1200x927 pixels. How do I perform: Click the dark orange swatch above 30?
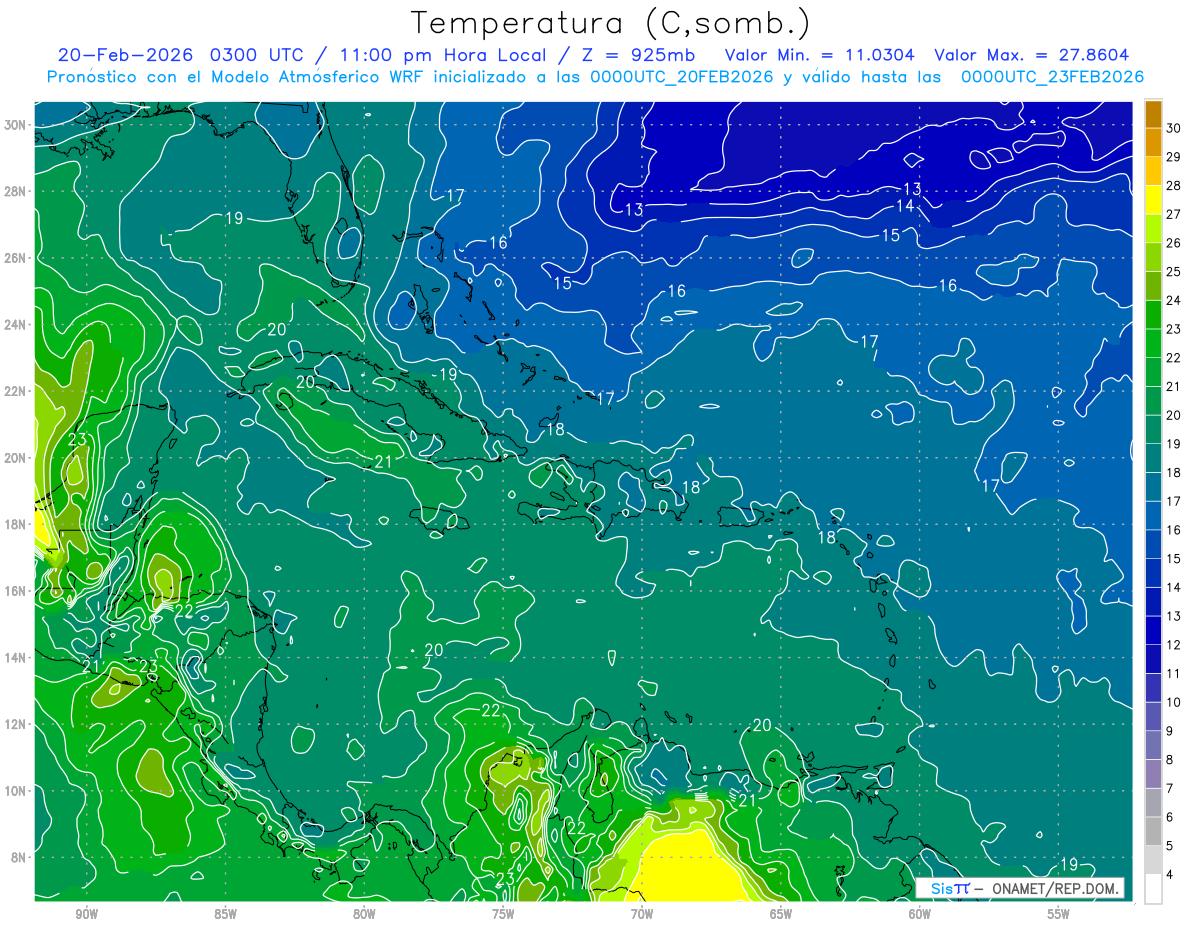1153,114
